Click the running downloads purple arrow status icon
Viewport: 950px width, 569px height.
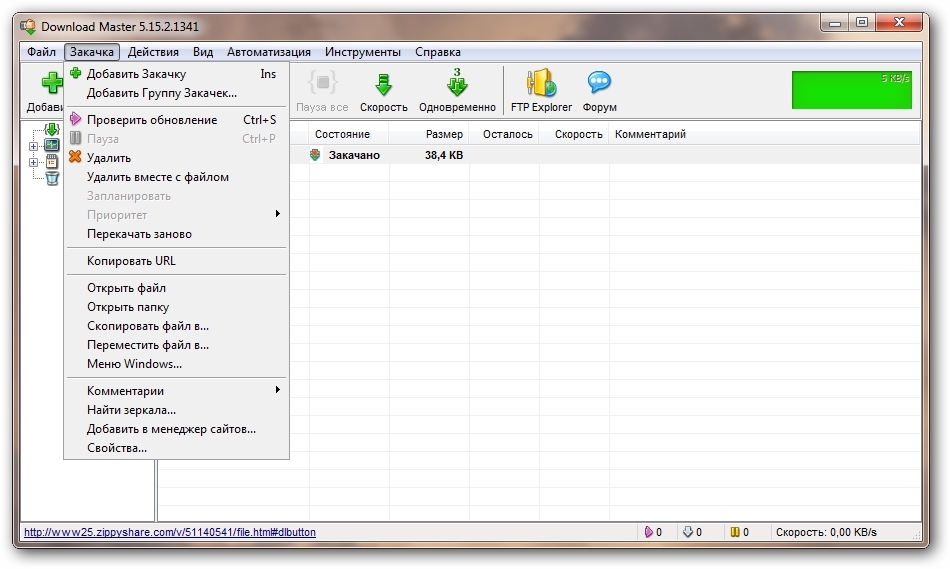click(x=649, y=533)
